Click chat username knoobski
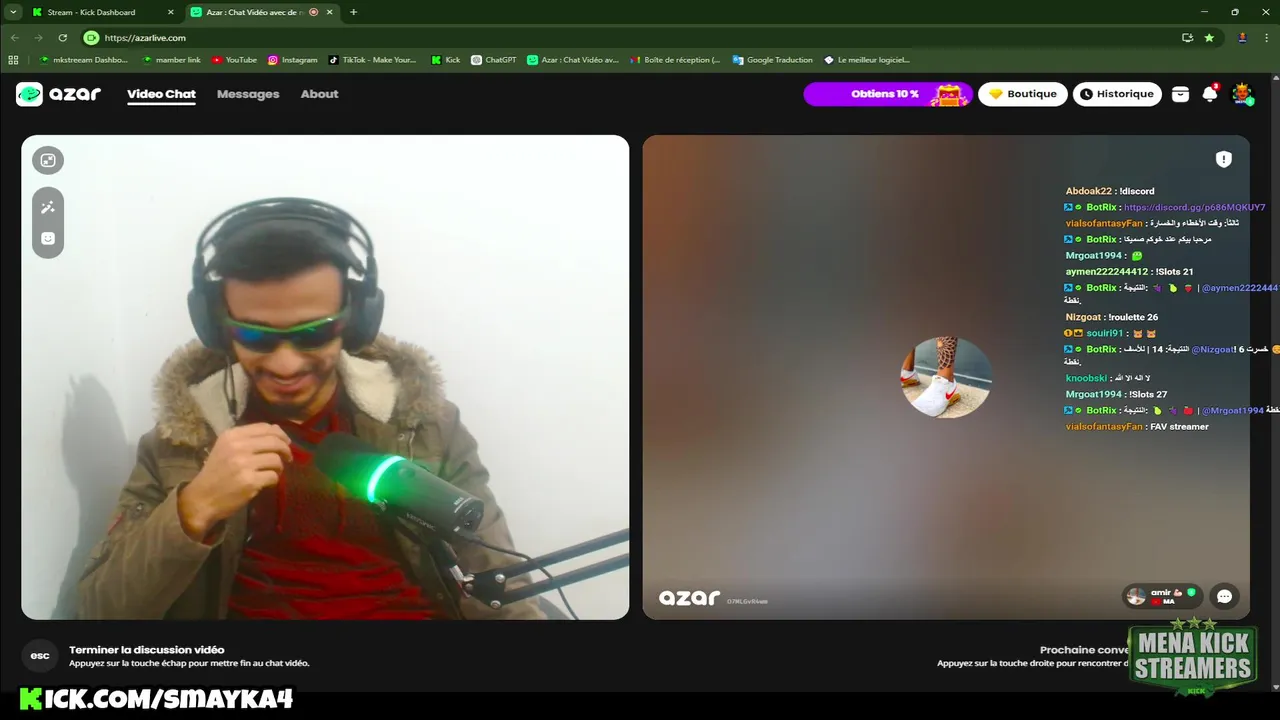1280x720 pixels. [1086, 378]
